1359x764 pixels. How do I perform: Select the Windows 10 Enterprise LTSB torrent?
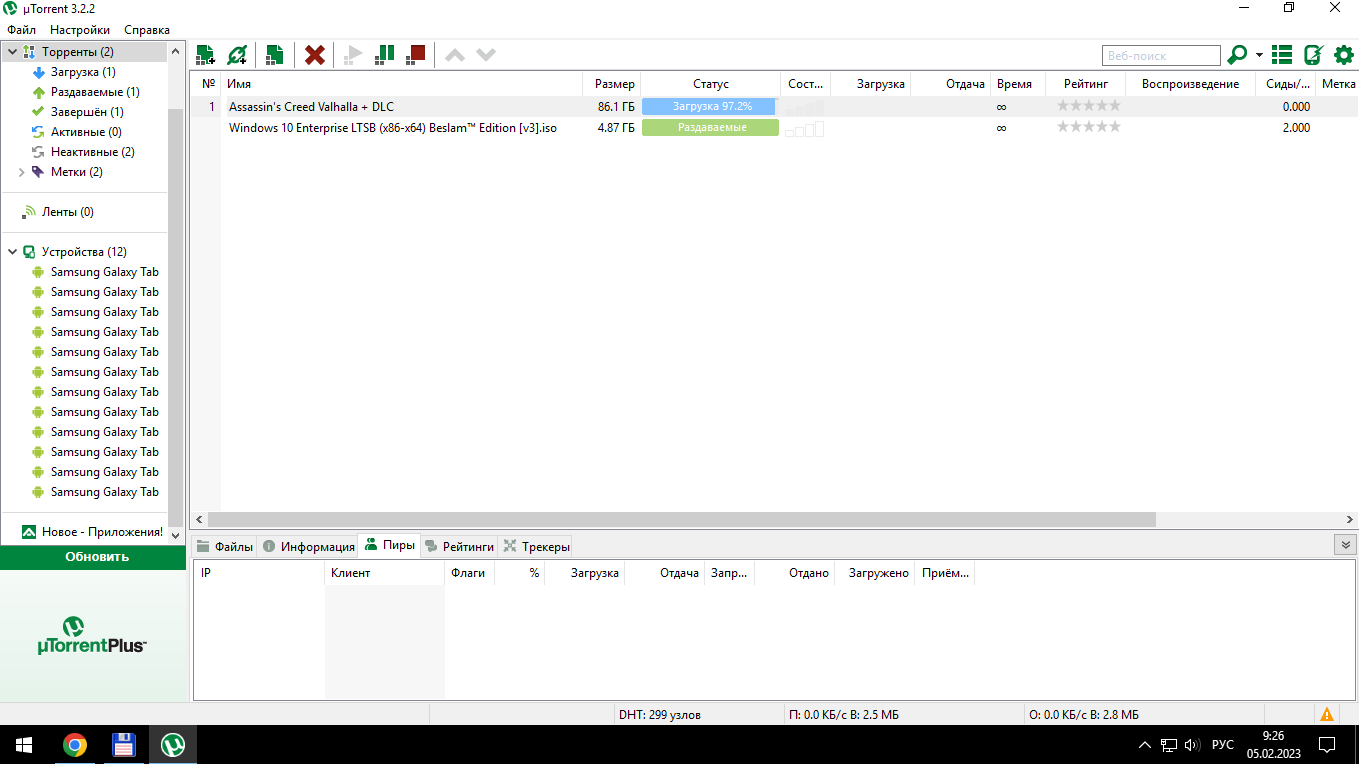(392, 128)
